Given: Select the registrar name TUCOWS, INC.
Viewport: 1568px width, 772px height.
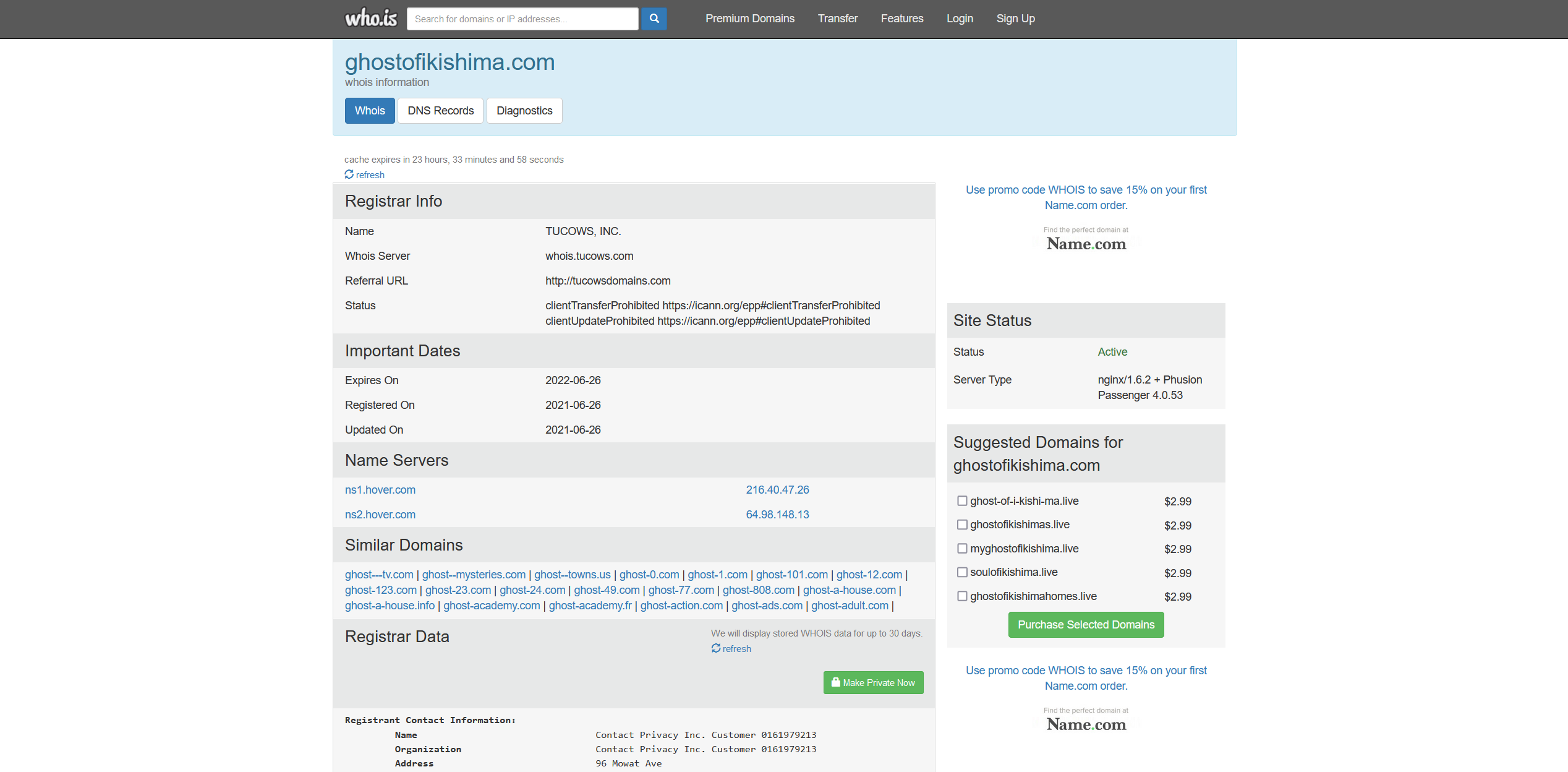Looking at the screenshot, I should click(583, 231).
